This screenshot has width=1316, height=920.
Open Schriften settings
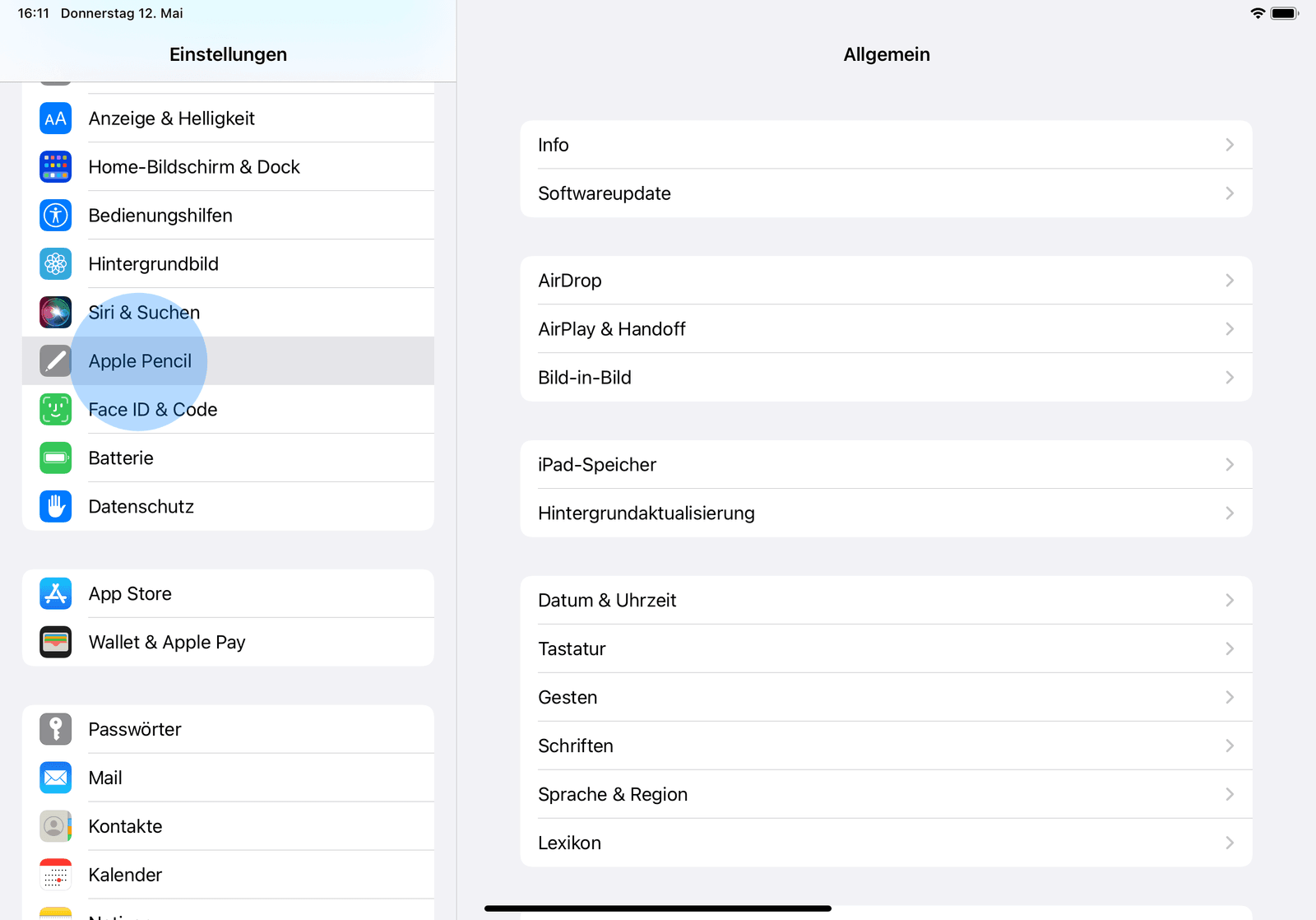tap(886, 746)
